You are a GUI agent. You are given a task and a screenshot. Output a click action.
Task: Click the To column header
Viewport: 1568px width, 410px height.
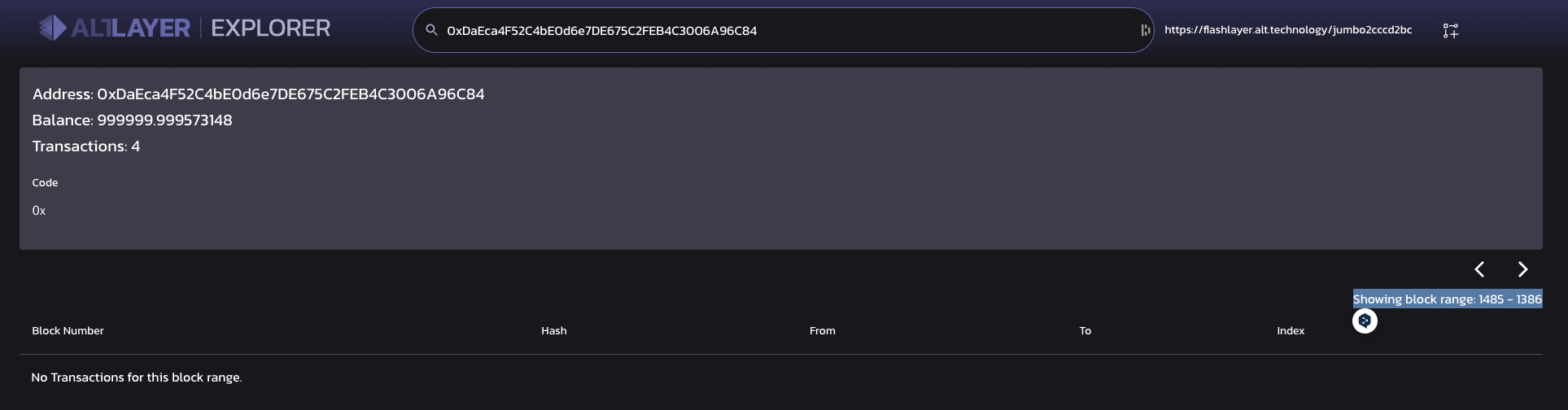(x=1085, y=330)
